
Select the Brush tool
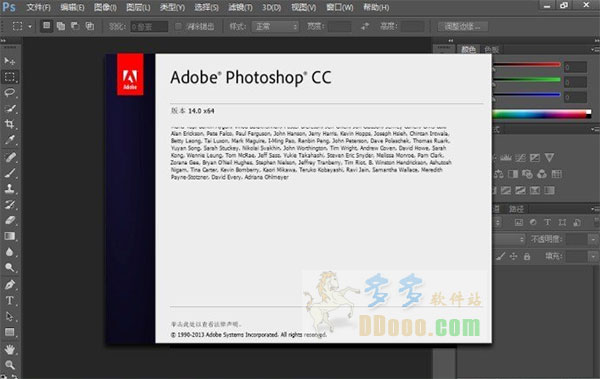click(10, 173)
